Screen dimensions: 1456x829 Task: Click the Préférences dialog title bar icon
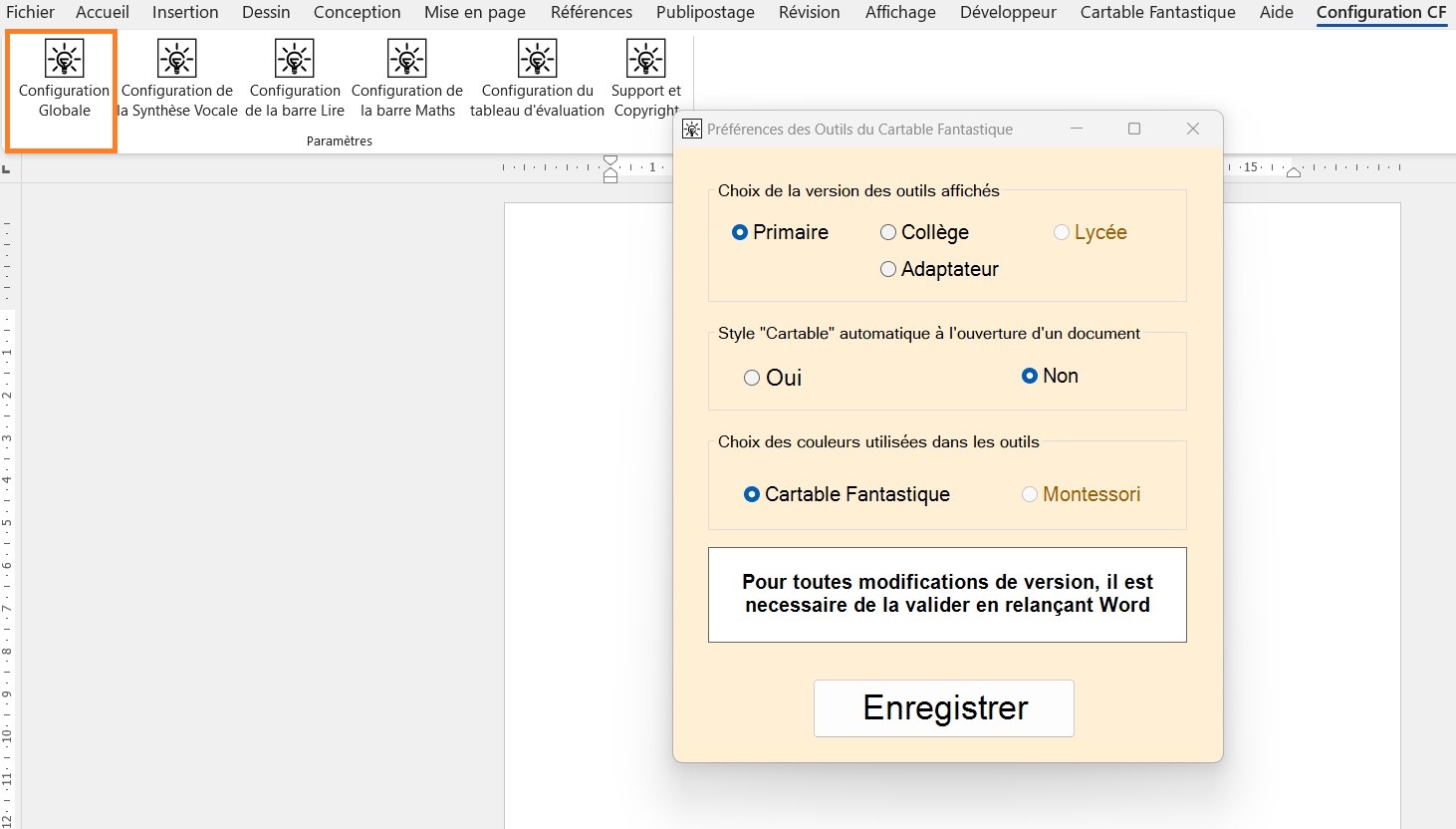(x=692, y=130)
